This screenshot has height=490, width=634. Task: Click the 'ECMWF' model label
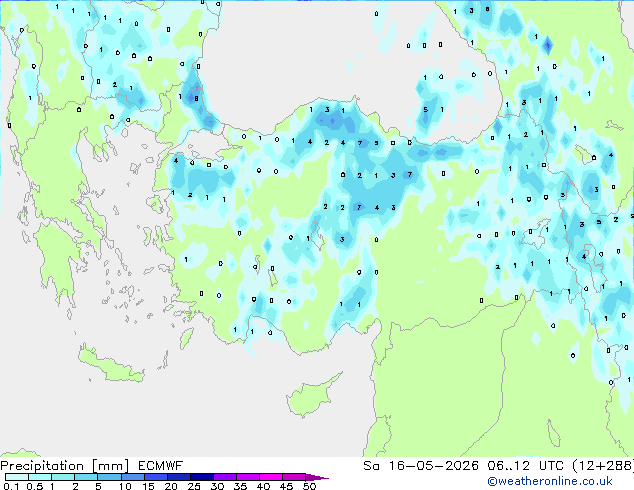(x=161, y=466)
